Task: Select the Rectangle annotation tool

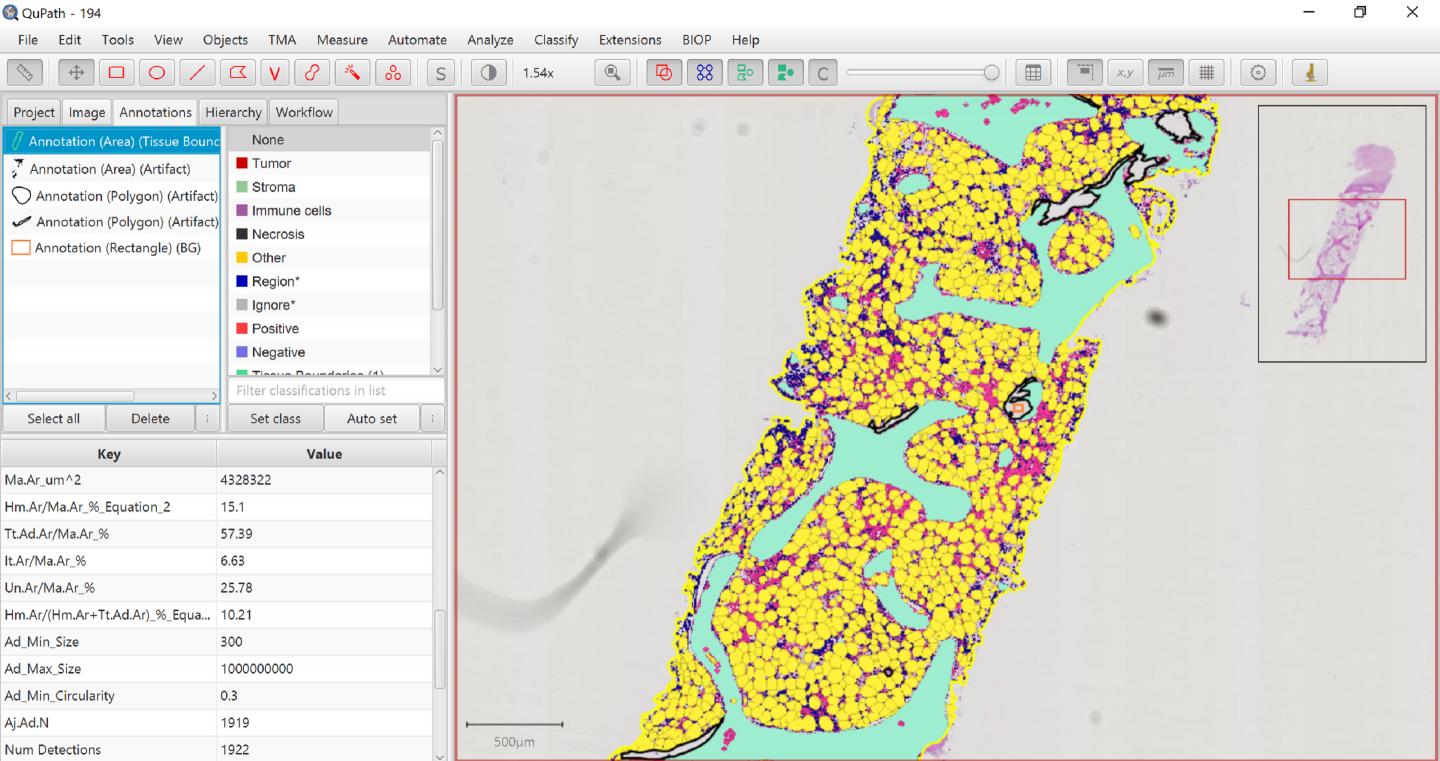Action: click(115, 72)
